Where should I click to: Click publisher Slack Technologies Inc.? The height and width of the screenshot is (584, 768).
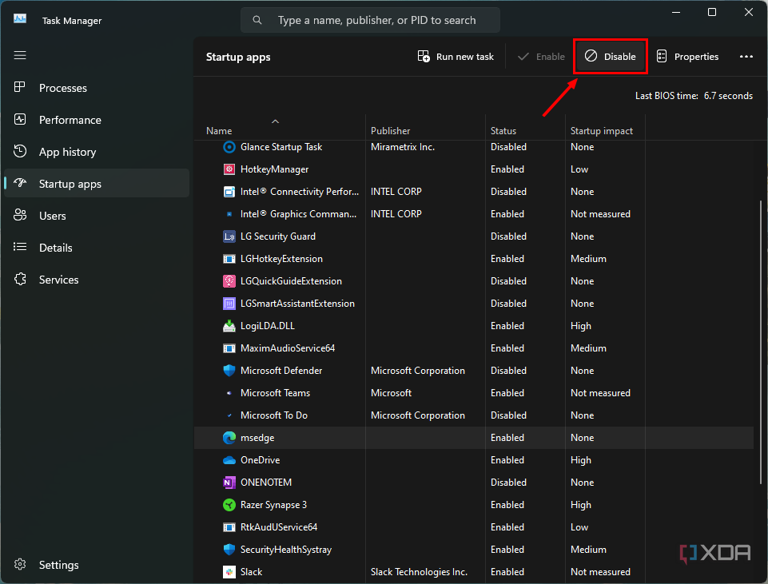(x=419, y=572)
